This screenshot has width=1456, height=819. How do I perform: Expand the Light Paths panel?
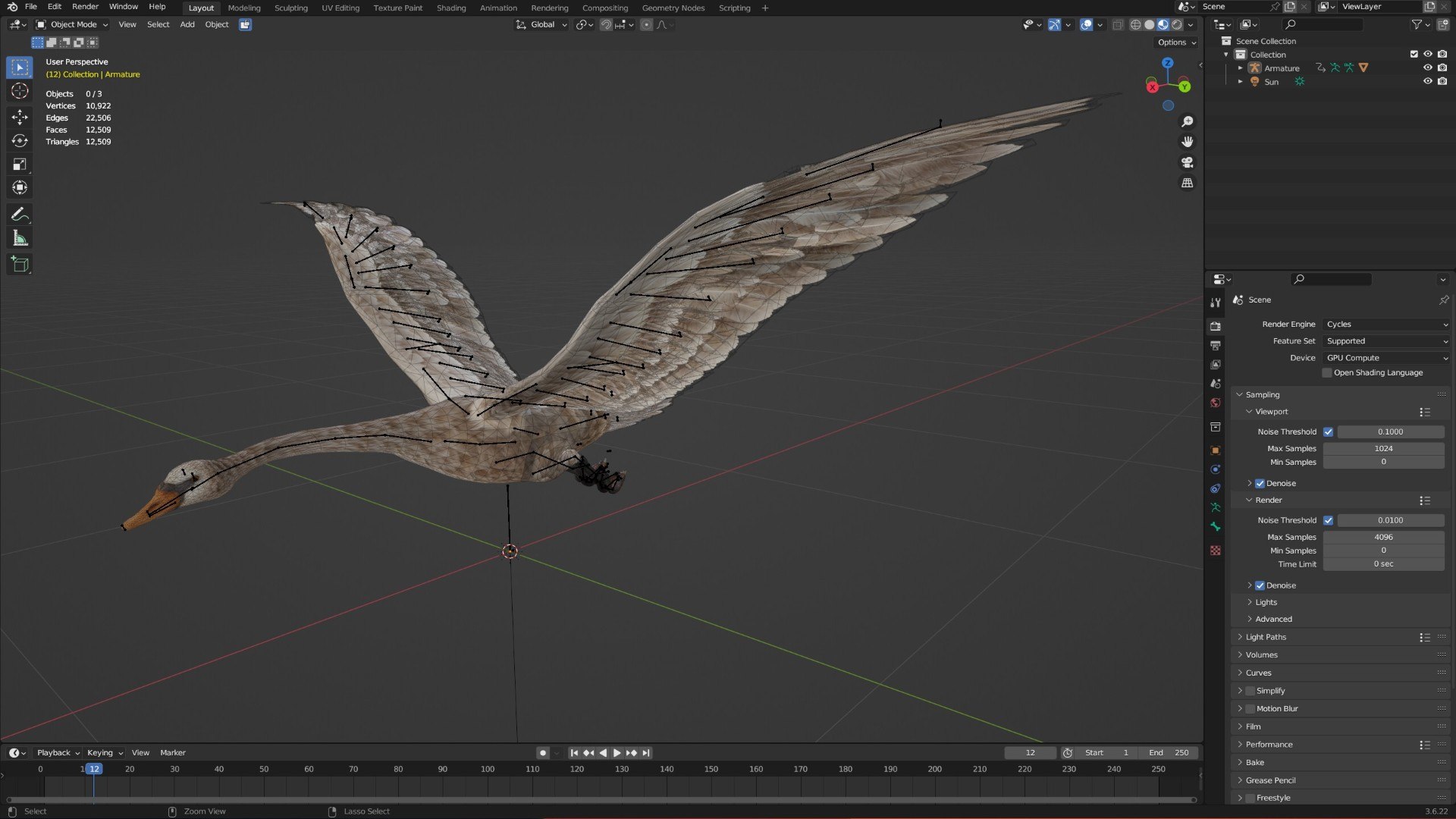pyautogui.click(x=1266, y=638)
